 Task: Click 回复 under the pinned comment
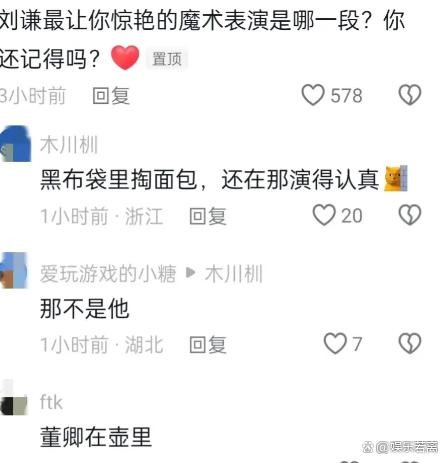point(111,96)
